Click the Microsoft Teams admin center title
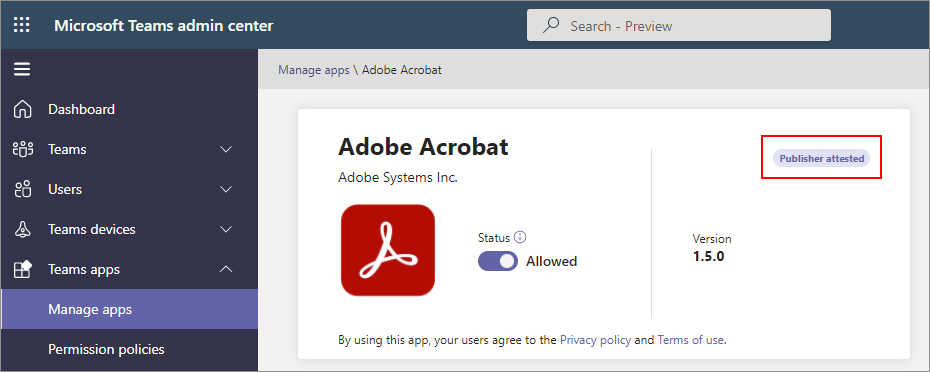Image resolution: width=930 pixels, height=372 pixels. (x=164, y=26)
